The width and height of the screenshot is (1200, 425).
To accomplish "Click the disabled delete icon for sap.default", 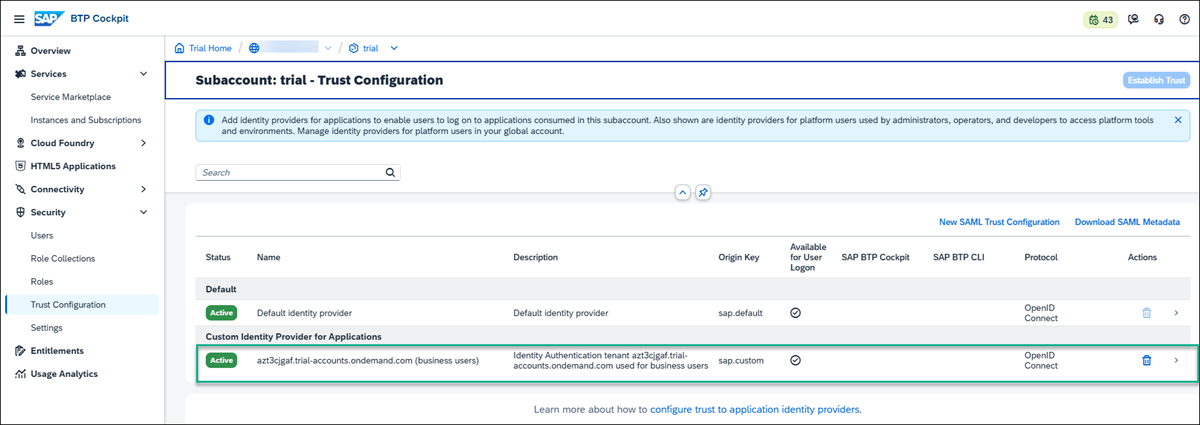I will (x=1147, y=312).
